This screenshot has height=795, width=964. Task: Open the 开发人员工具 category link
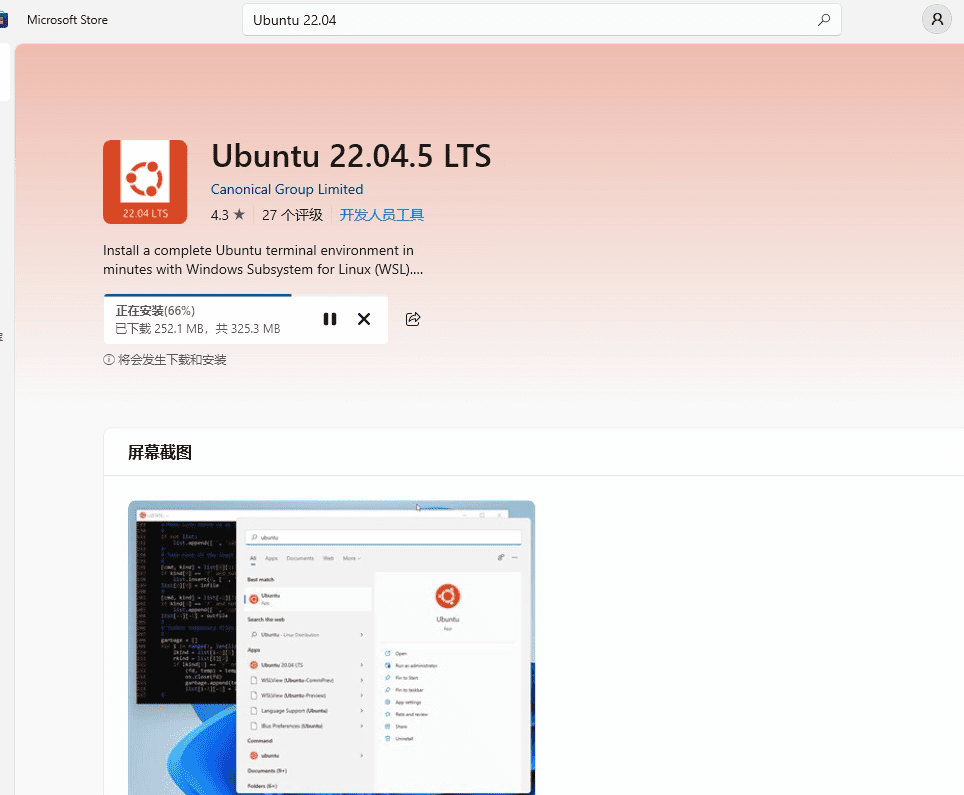382,215
